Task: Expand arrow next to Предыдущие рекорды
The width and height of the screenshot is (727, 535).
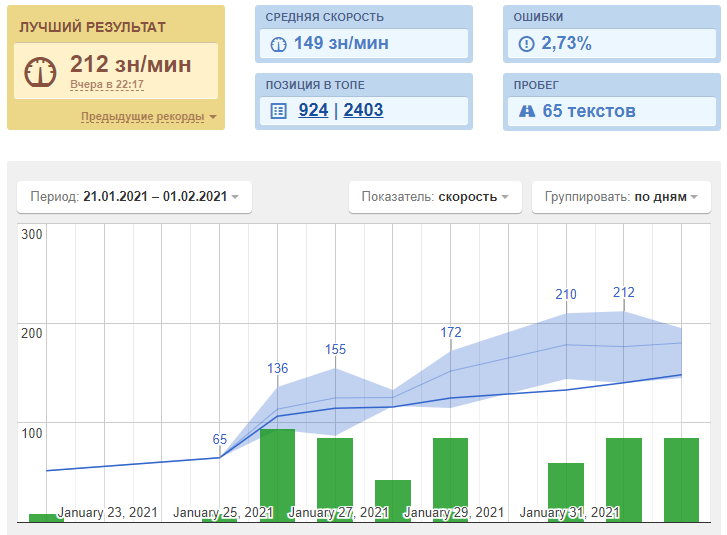Action: (213, 117)
